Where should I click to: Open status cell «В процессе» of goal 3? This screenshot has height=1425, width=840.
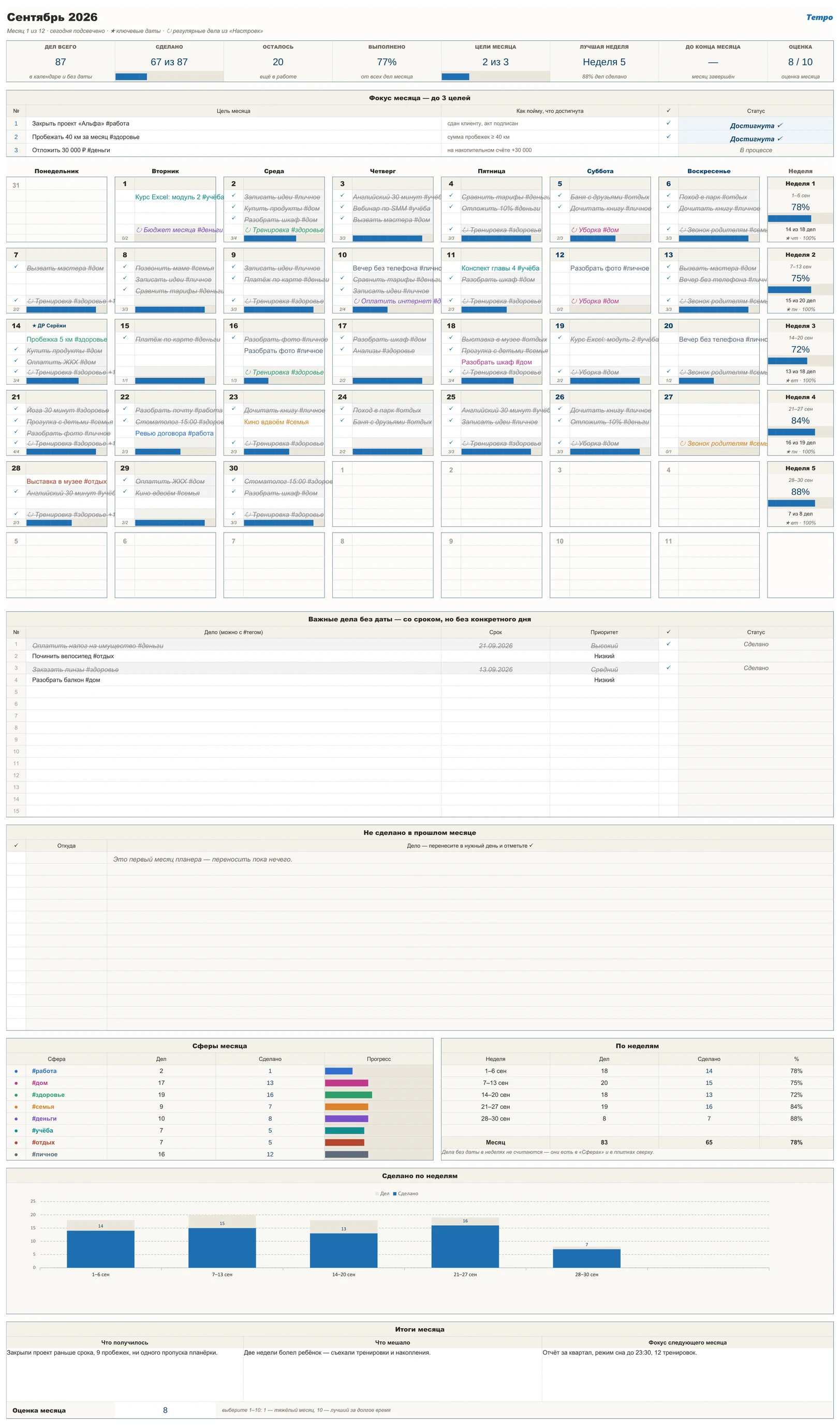[756, 150]
